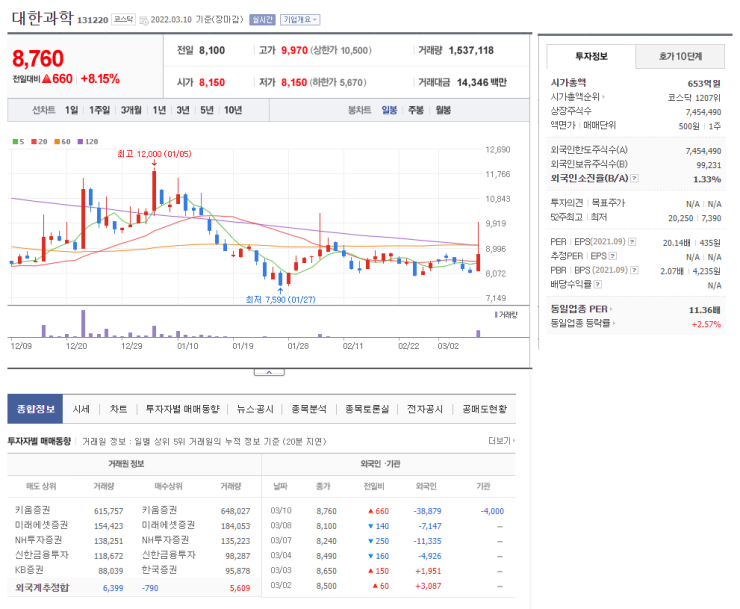The image size is (740, 609).
Task: Select the 전자공시 tab
Action: pyautogui.click(x=425, y=409)
